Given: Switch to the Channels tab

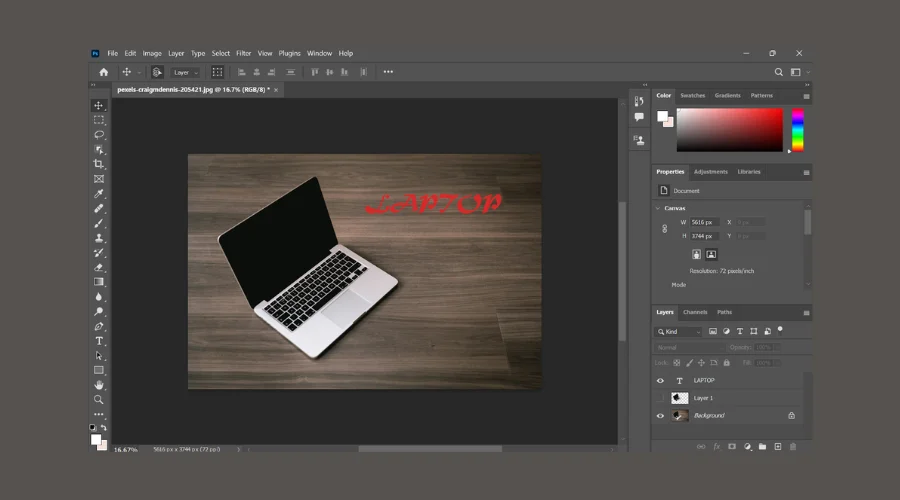Looking at the screenshot, I should point(695,312).
